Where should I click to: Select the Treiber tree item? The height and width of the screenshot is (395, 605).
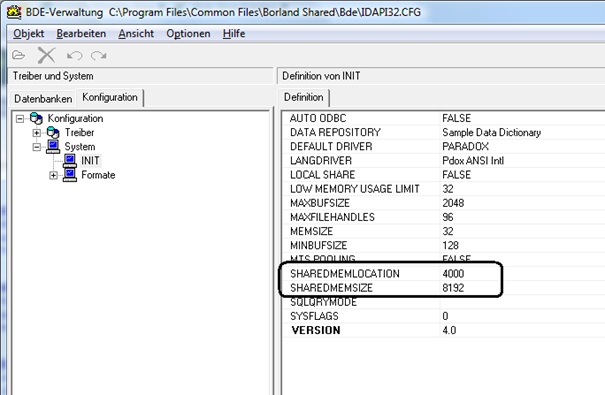point(79,133)
